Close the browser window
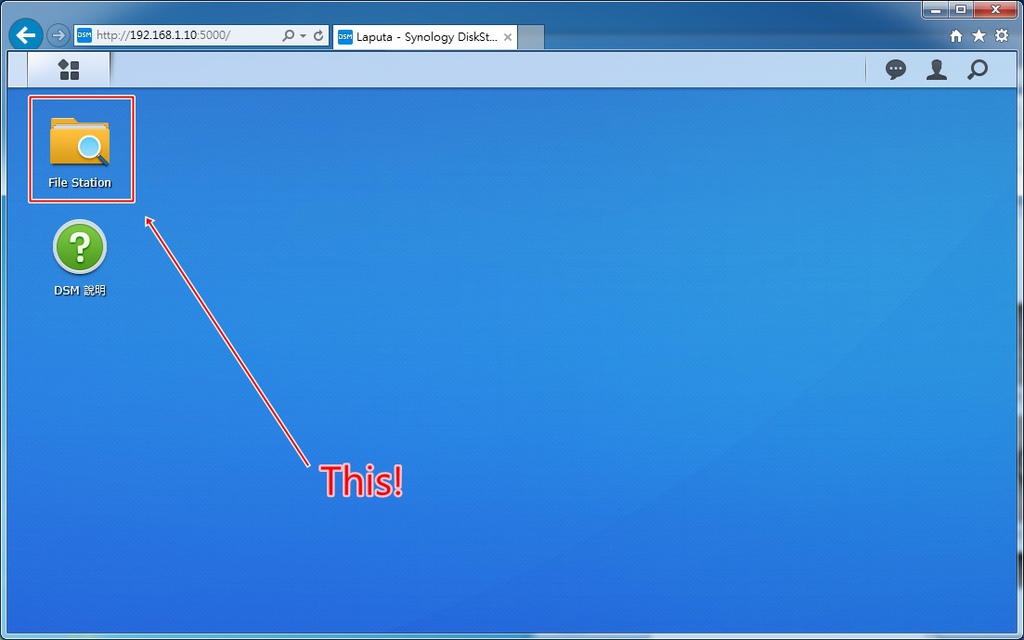The image size is (1024, 640). click(x=996, y=10)
